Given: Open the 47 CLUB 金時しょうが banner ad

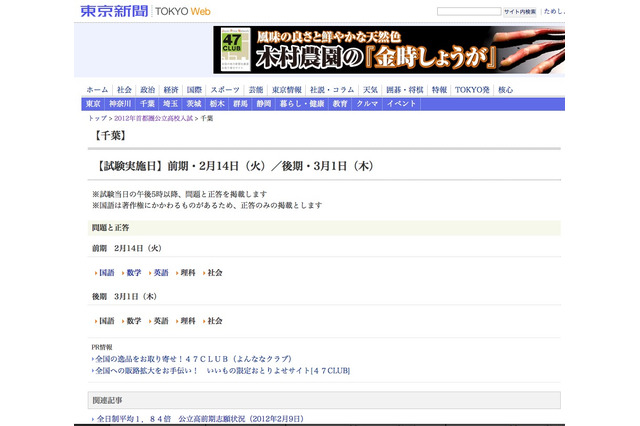Looking at the screenshot, I should coord(389,50).
